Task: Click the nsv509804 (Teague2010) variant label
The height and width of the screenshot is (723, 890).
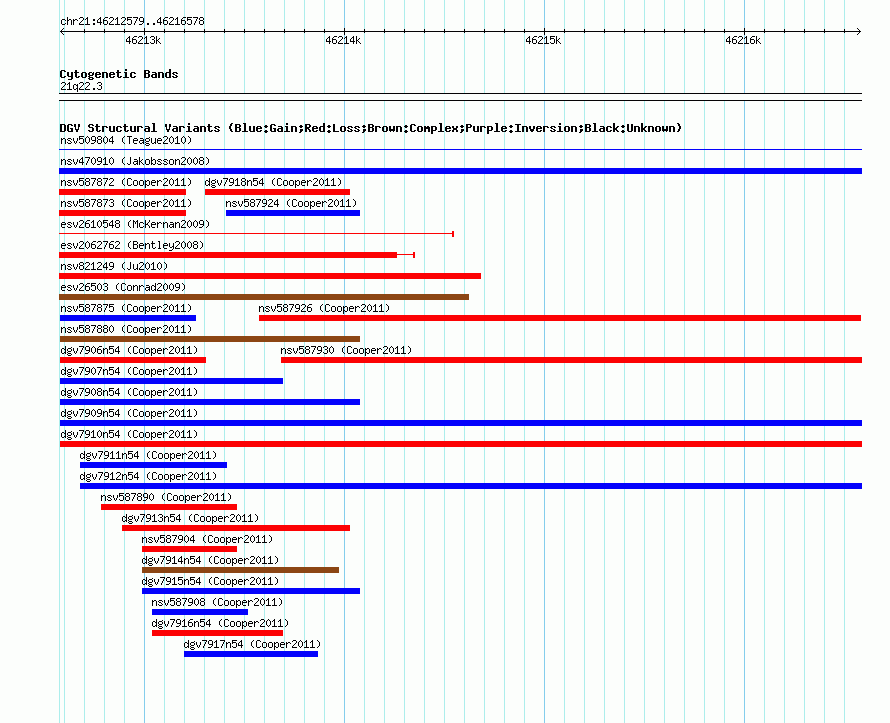Action: click(x=126, y=140)
